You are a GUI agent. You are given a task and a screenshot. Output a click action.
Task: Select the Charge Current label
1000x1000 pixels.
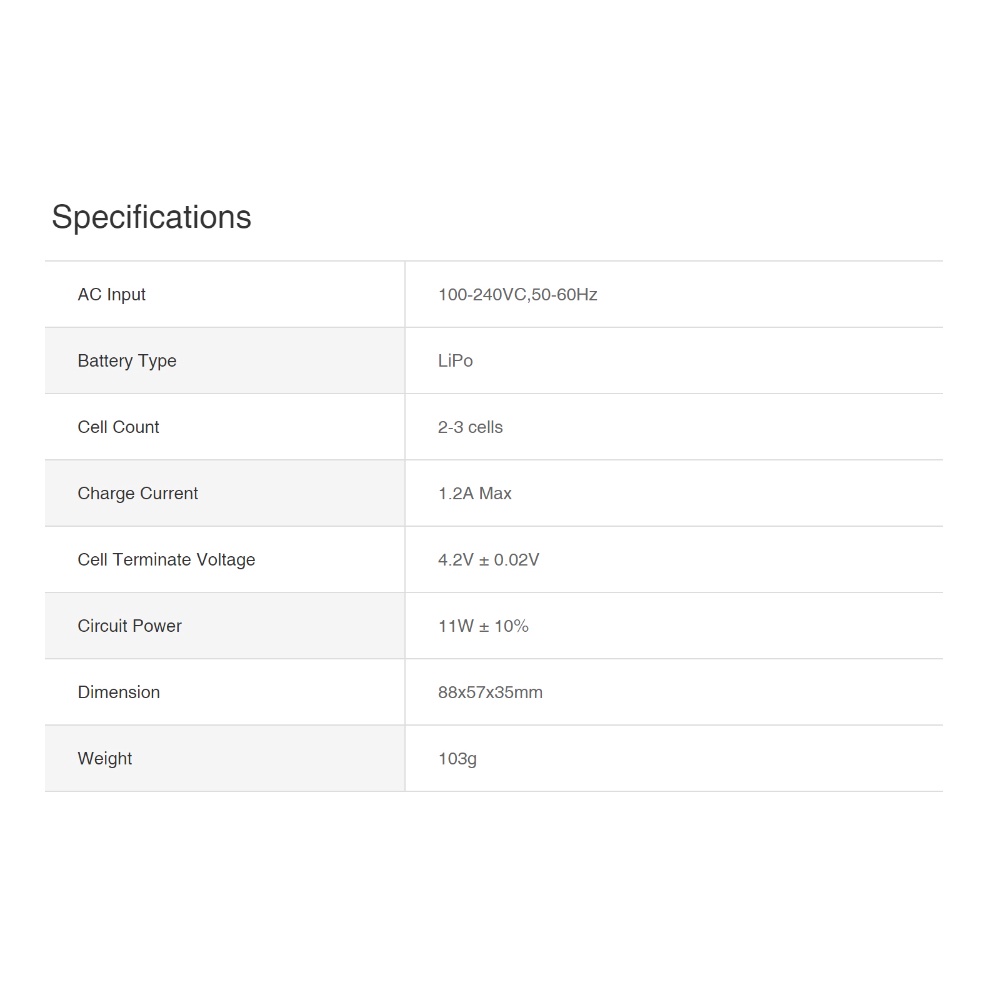(138, 493)
